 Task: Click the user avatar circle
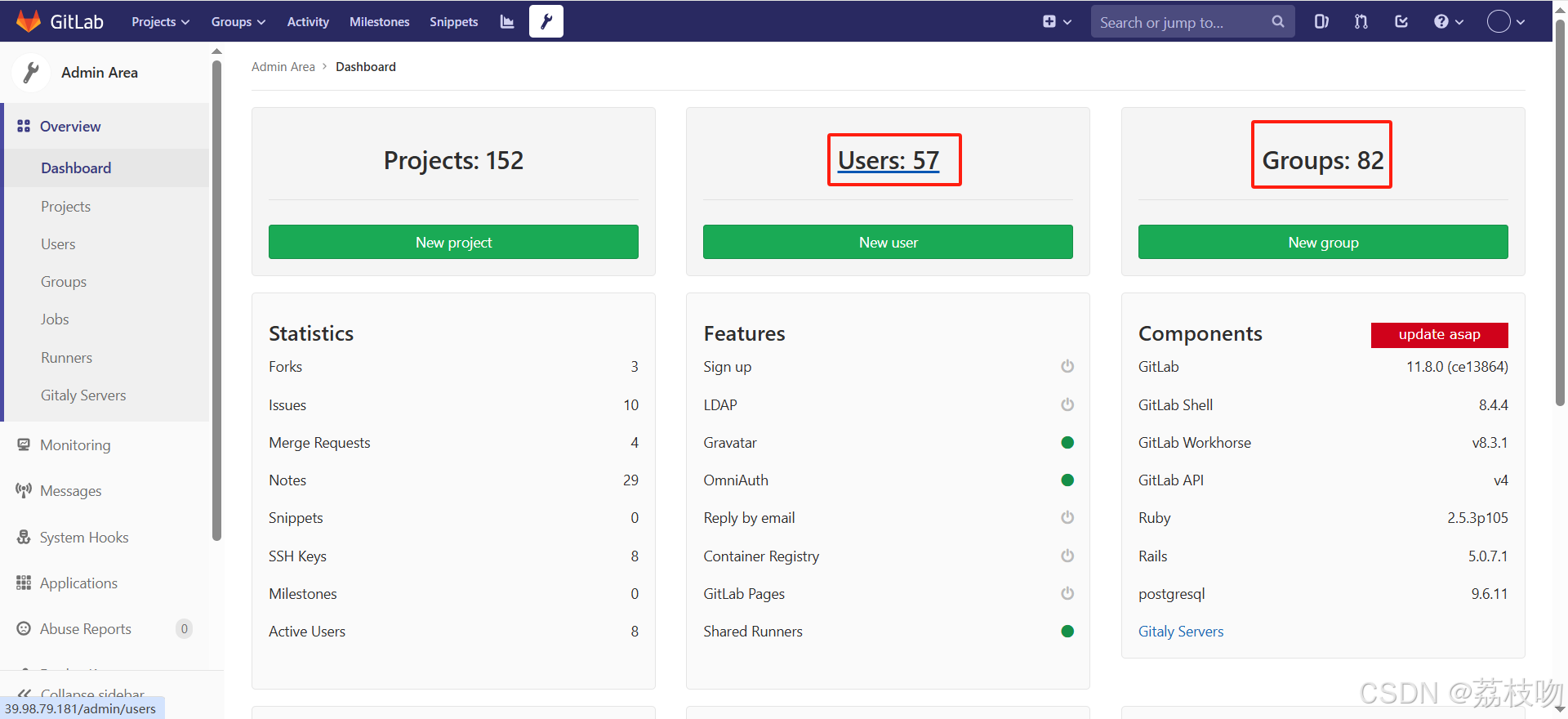tap(1499, 22)
